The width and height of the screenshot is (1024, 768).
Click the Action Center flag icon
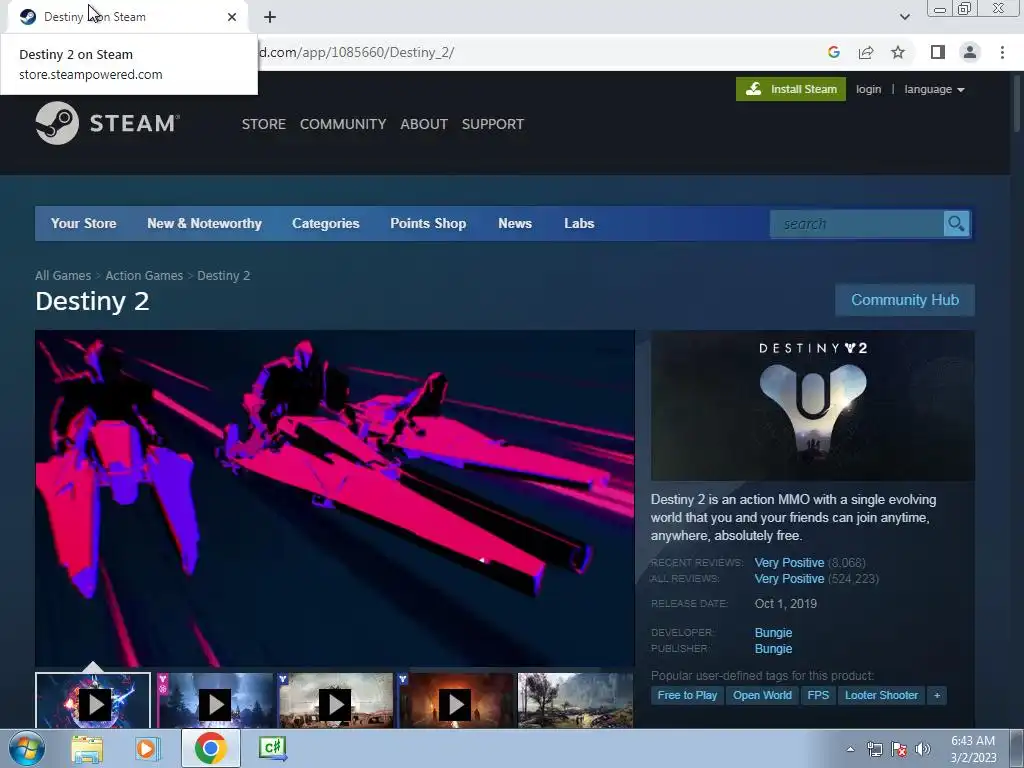[899, 749]
